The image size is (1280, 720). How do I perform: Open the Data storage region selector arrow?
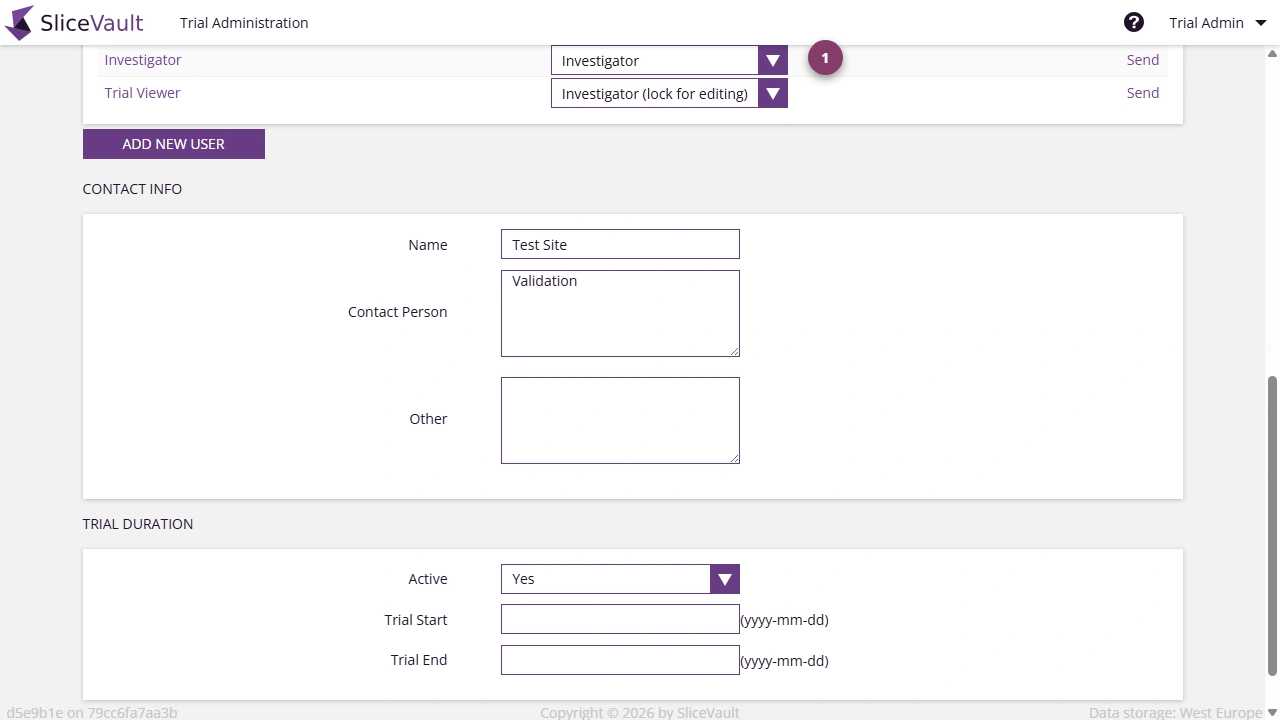pyautogui.click(x=1272, y=712)
